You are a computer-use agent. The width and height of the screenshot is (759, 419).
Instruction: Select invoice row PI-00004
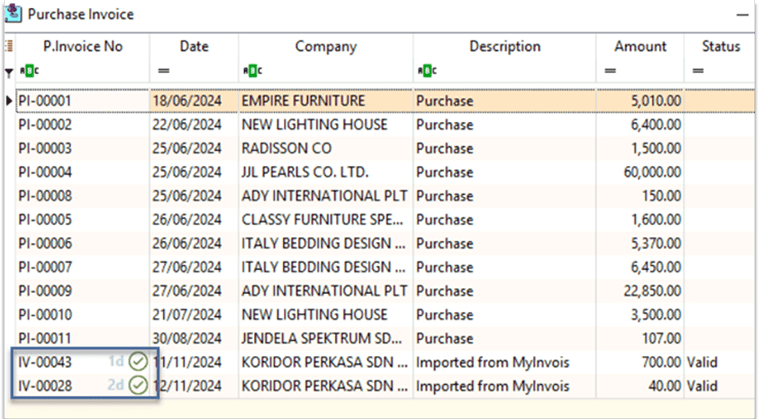tap(385, 172)
